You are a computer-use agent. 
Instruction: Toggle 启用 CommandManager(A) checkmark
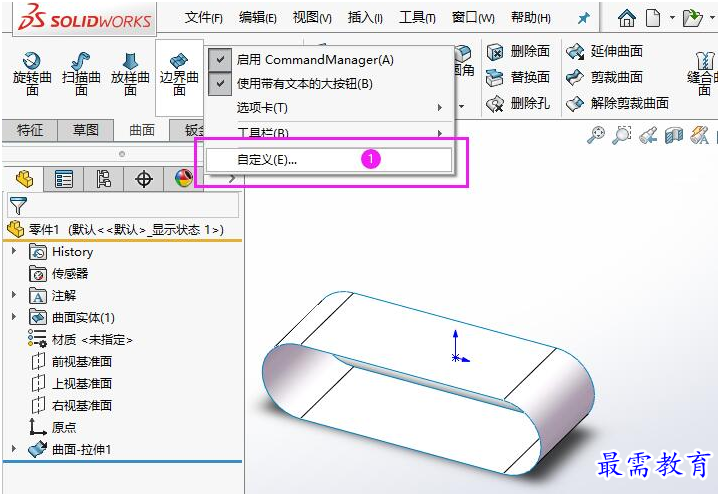[x=220, y=60]
